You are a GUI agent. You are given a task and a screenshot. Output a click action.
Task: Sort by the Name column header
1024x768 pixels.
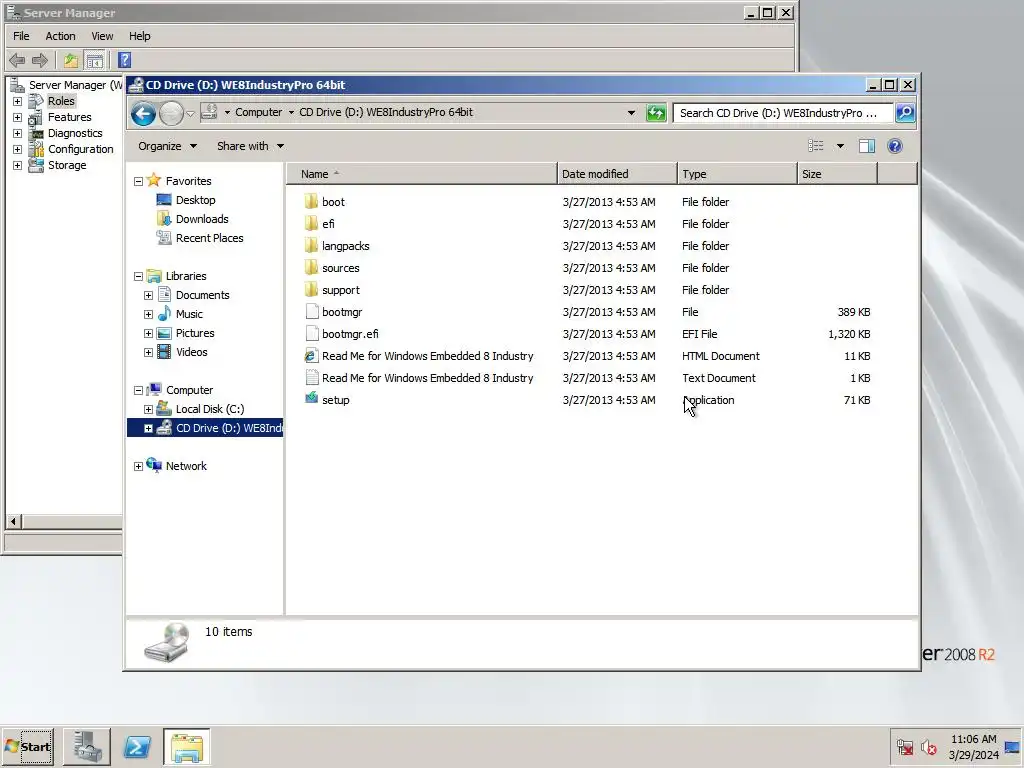[422, 174]
